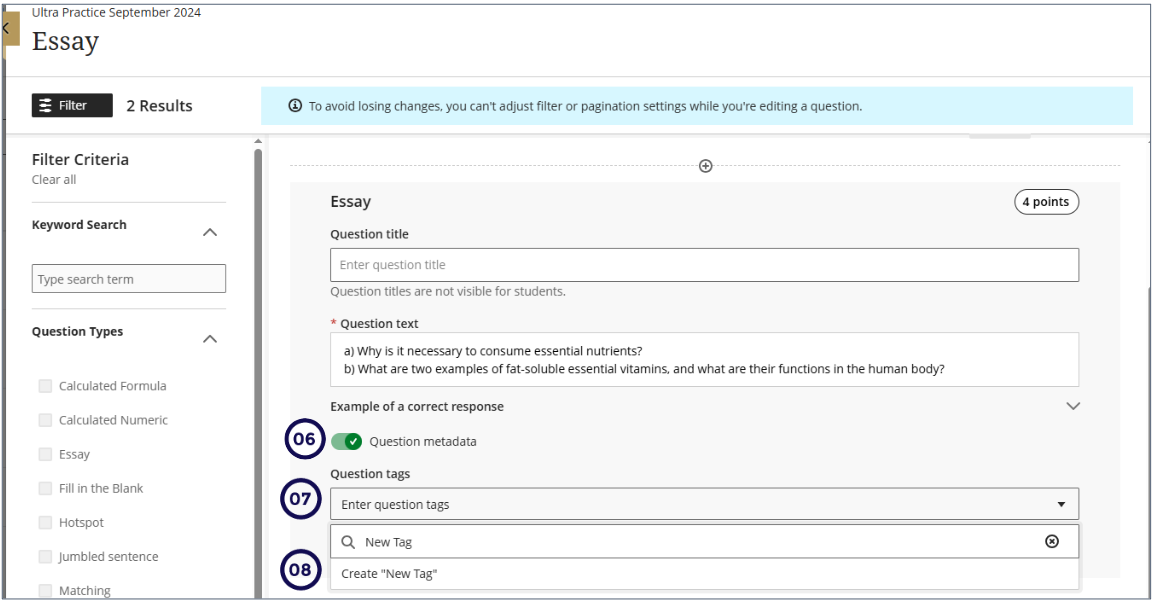Open the Filter button

click(72, 106)
